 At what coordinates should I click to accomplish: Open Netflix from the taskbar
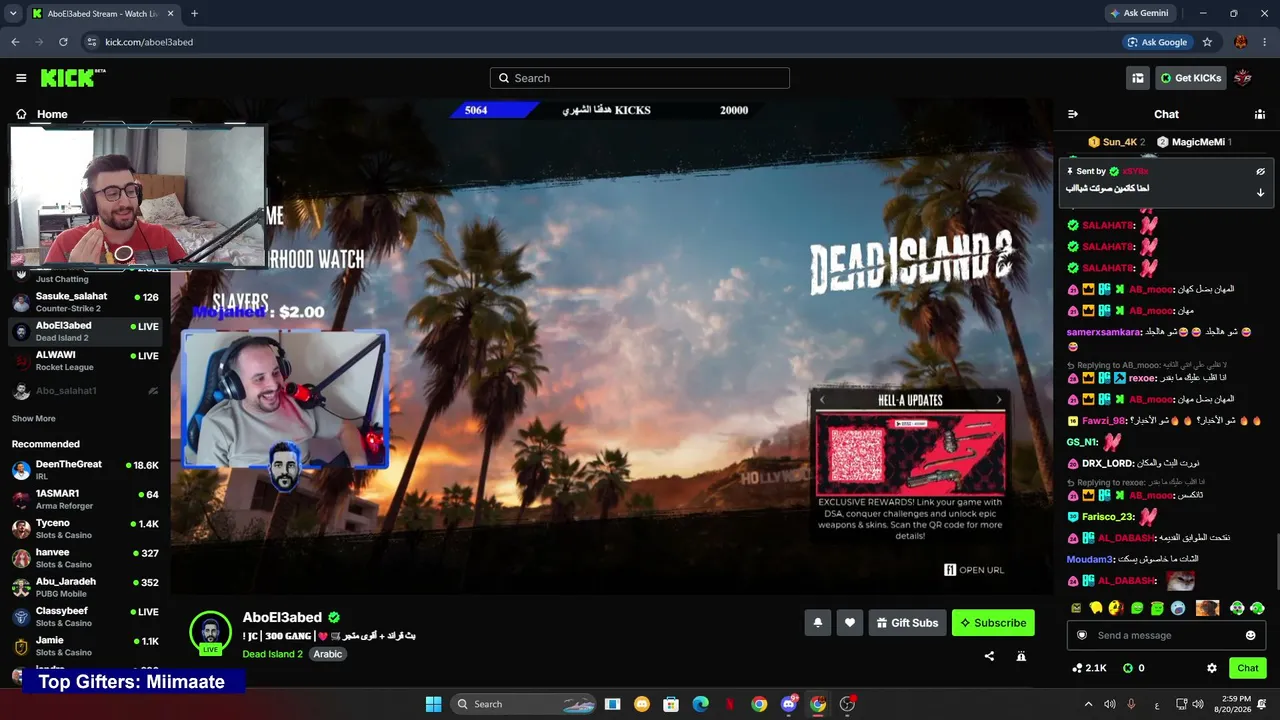(x=730, y=704)
